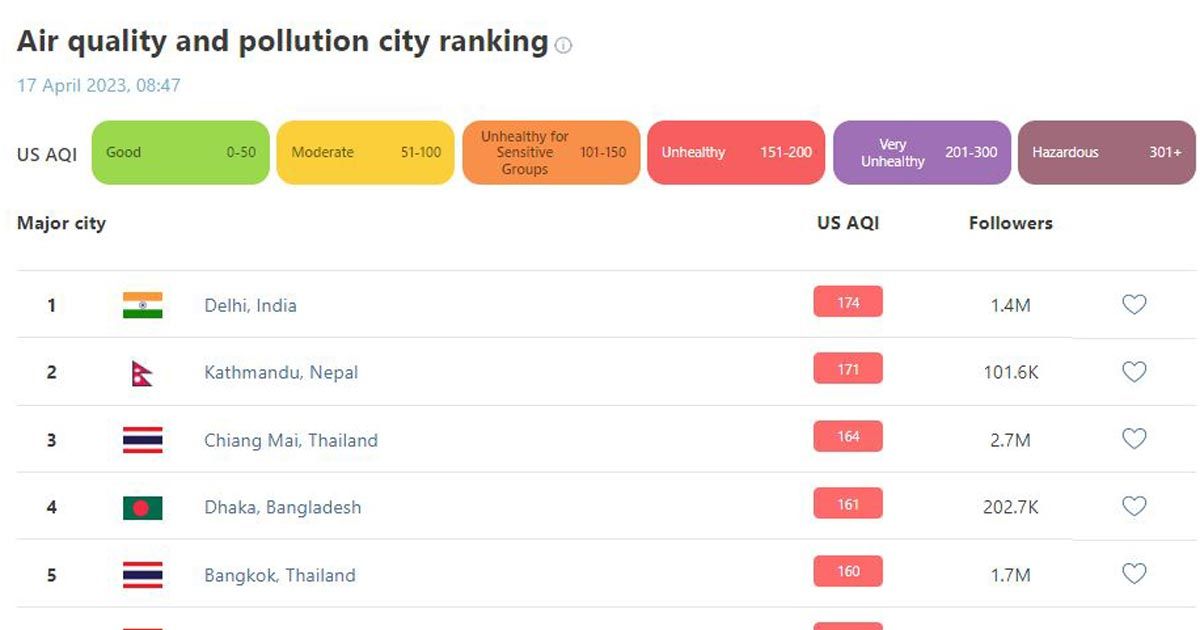The image size is (1200, 630).
Task: Click the Followers column header
Action: click(x=1011, y=223)
